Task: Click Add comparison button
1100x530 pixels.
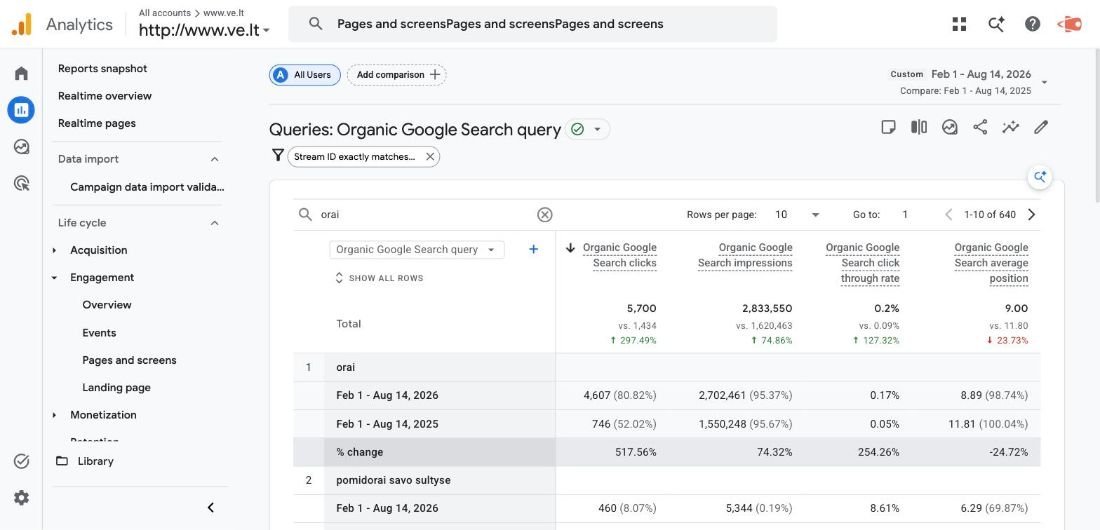Action: click(396, 74)
